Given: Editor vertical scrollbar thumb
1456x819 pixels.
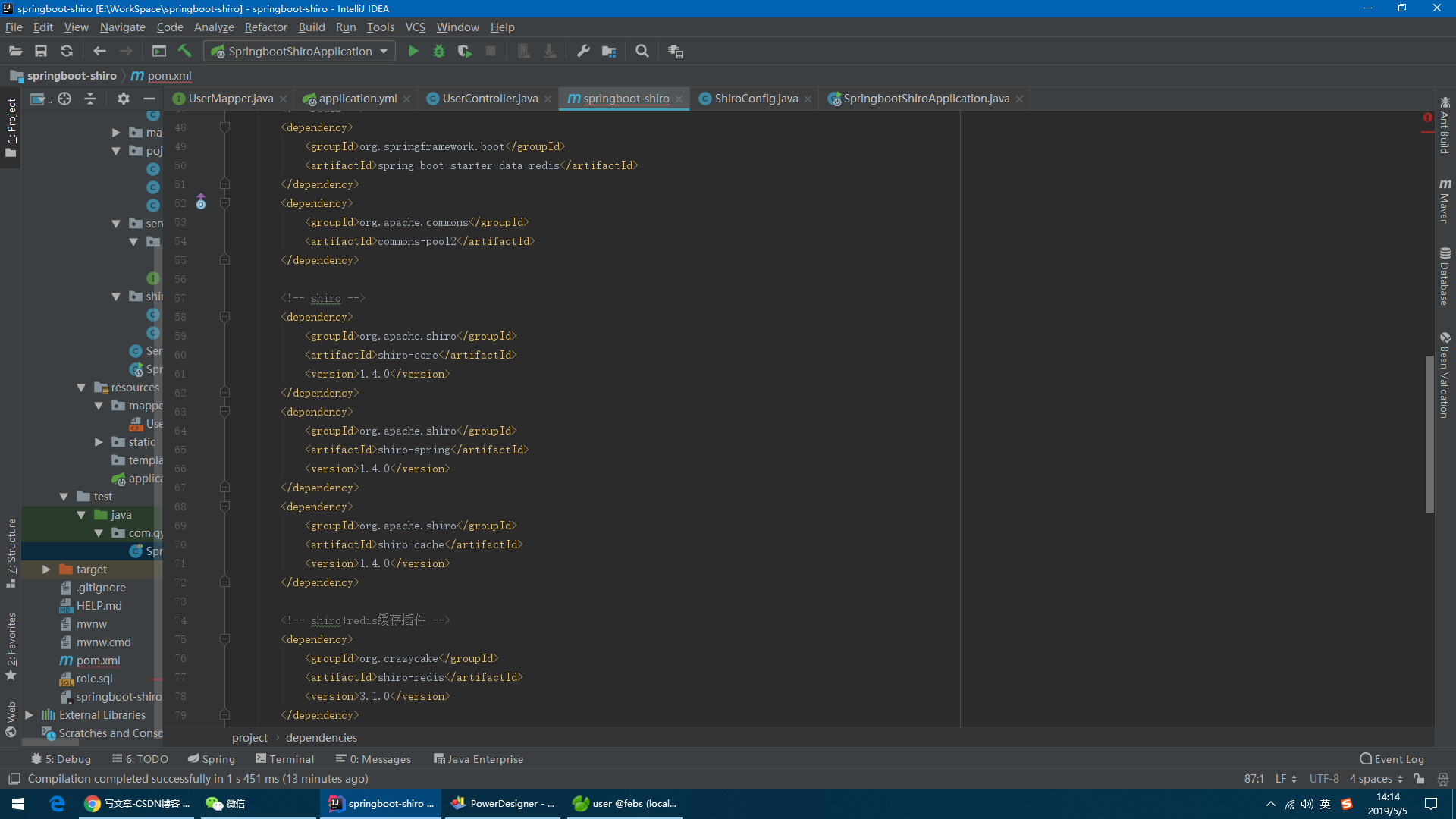Looking at the screenshot, I should [x=1429, y=434].
